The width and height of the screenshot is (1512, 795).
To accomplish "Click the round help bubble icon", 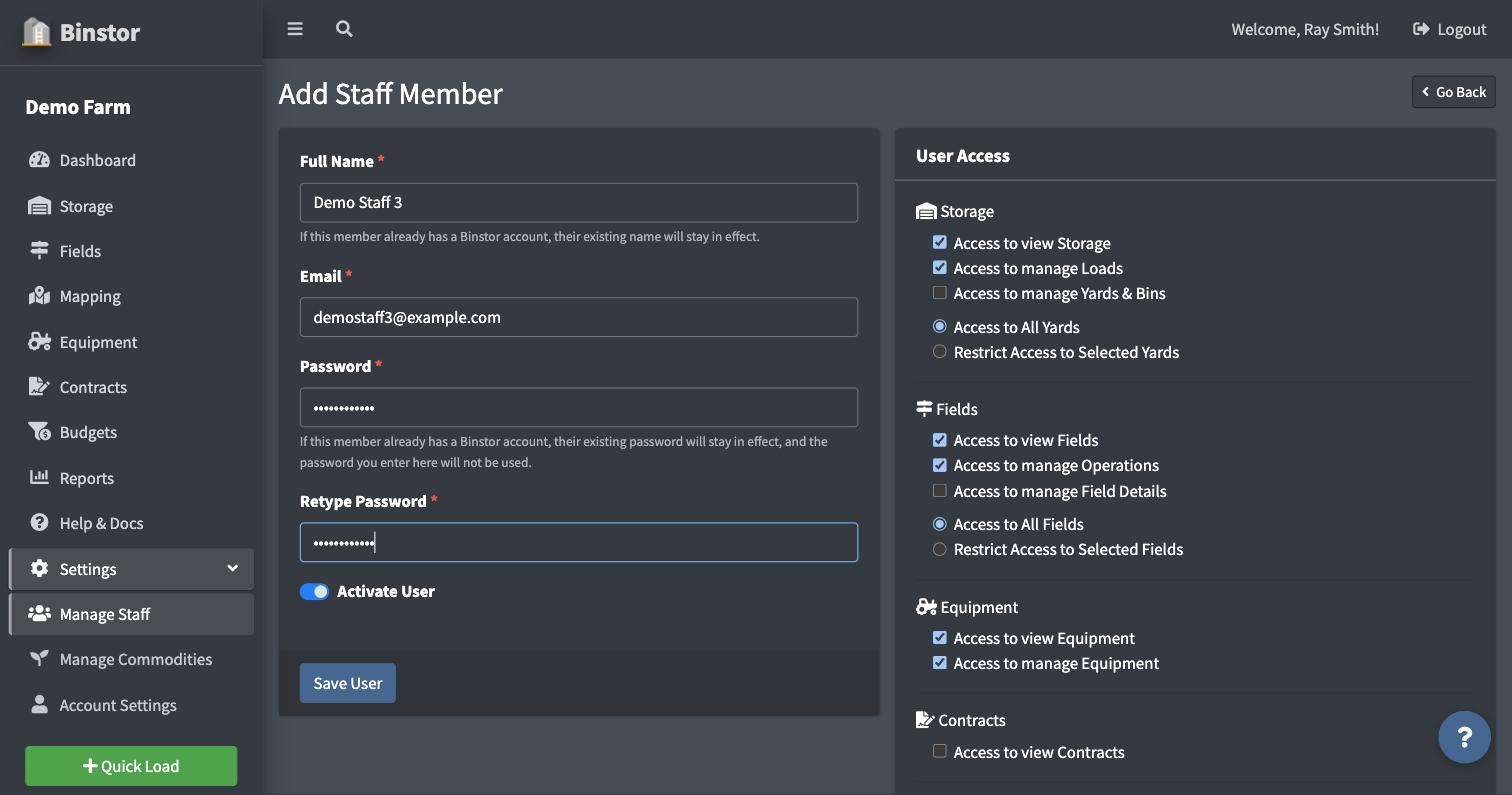I will [1464, 737].
